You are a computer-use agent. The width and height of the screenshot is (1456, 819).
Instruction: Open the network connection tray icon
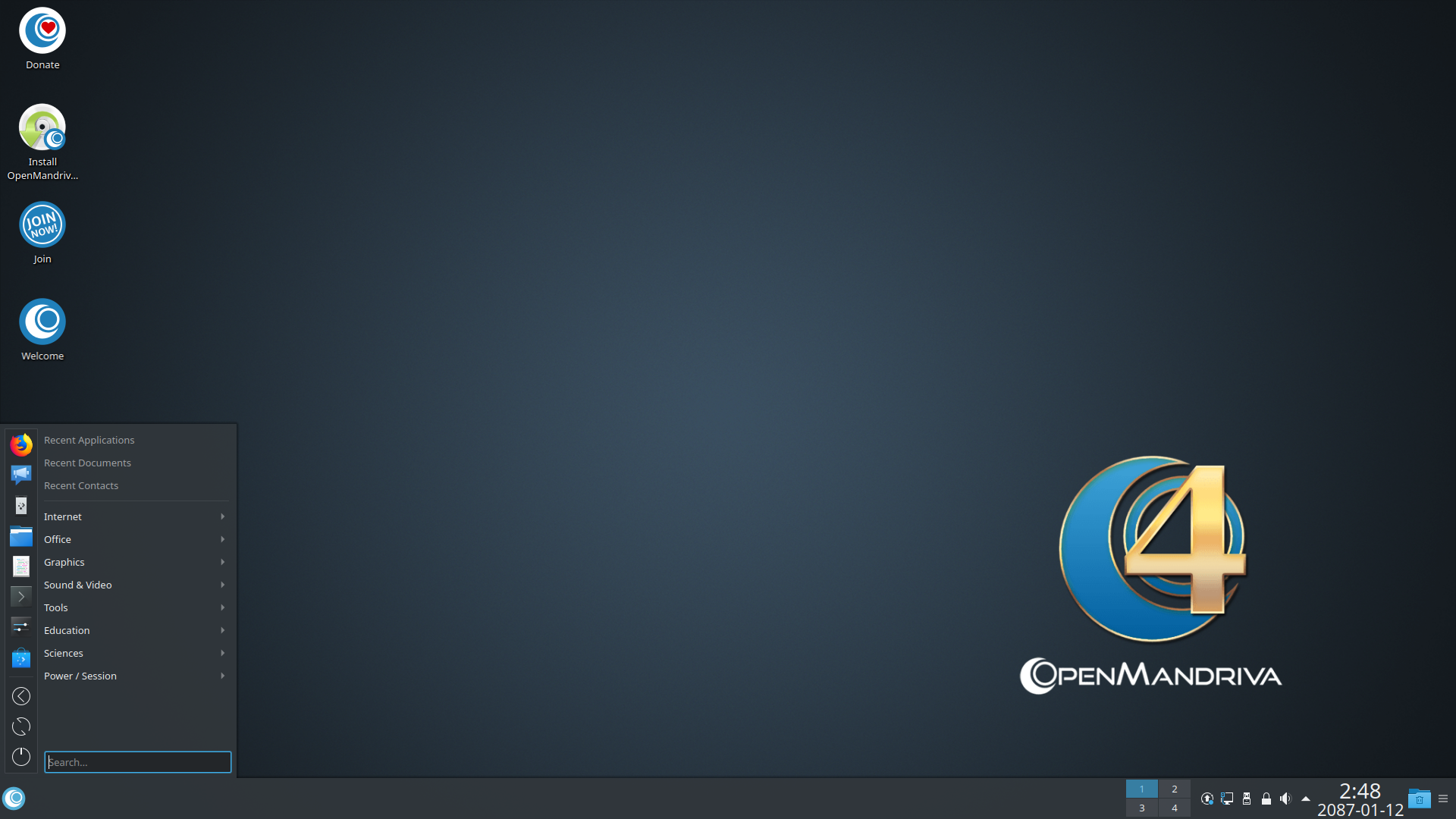coord(1227,799)
